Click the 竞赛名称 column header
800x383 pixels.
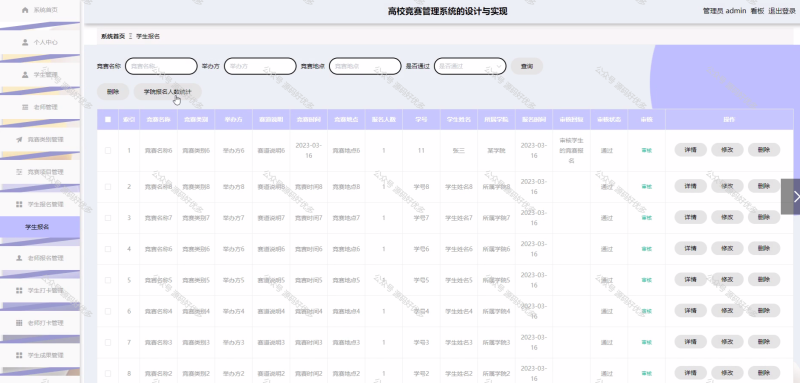[x=158, y=119]
